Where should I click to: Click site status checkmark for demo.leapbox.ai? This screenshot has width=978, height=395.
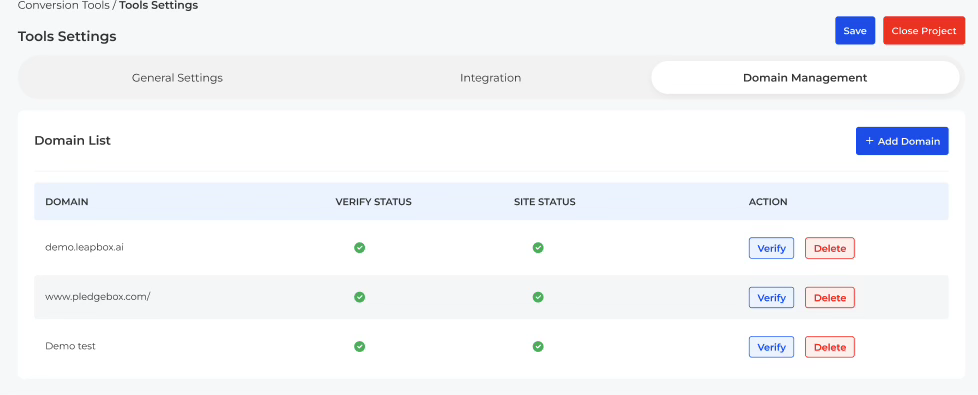[x=538, y=248]
